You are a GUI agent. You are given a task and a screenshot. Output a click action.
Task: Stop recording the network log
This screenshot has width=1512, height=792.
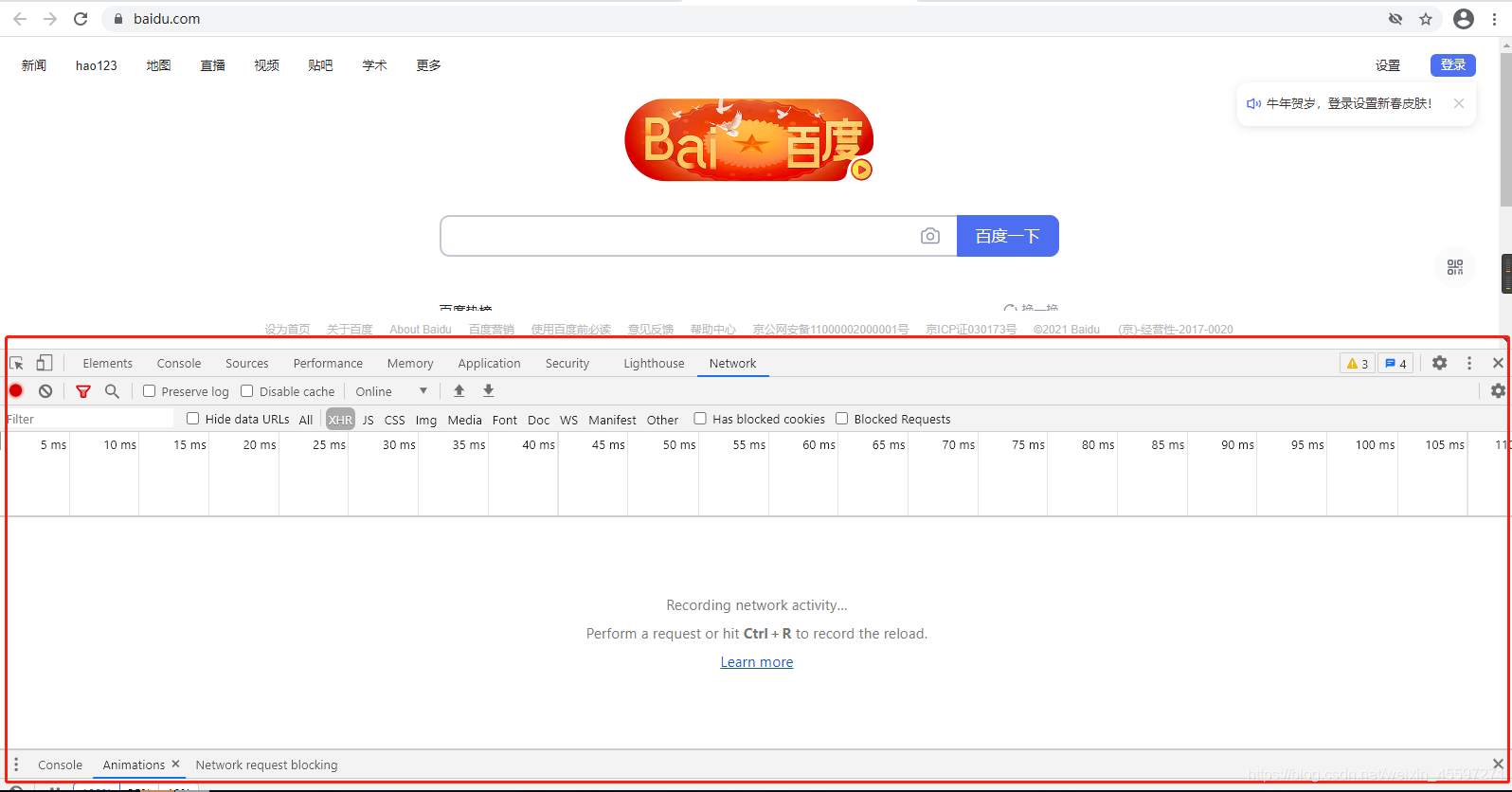pos(16,390)
